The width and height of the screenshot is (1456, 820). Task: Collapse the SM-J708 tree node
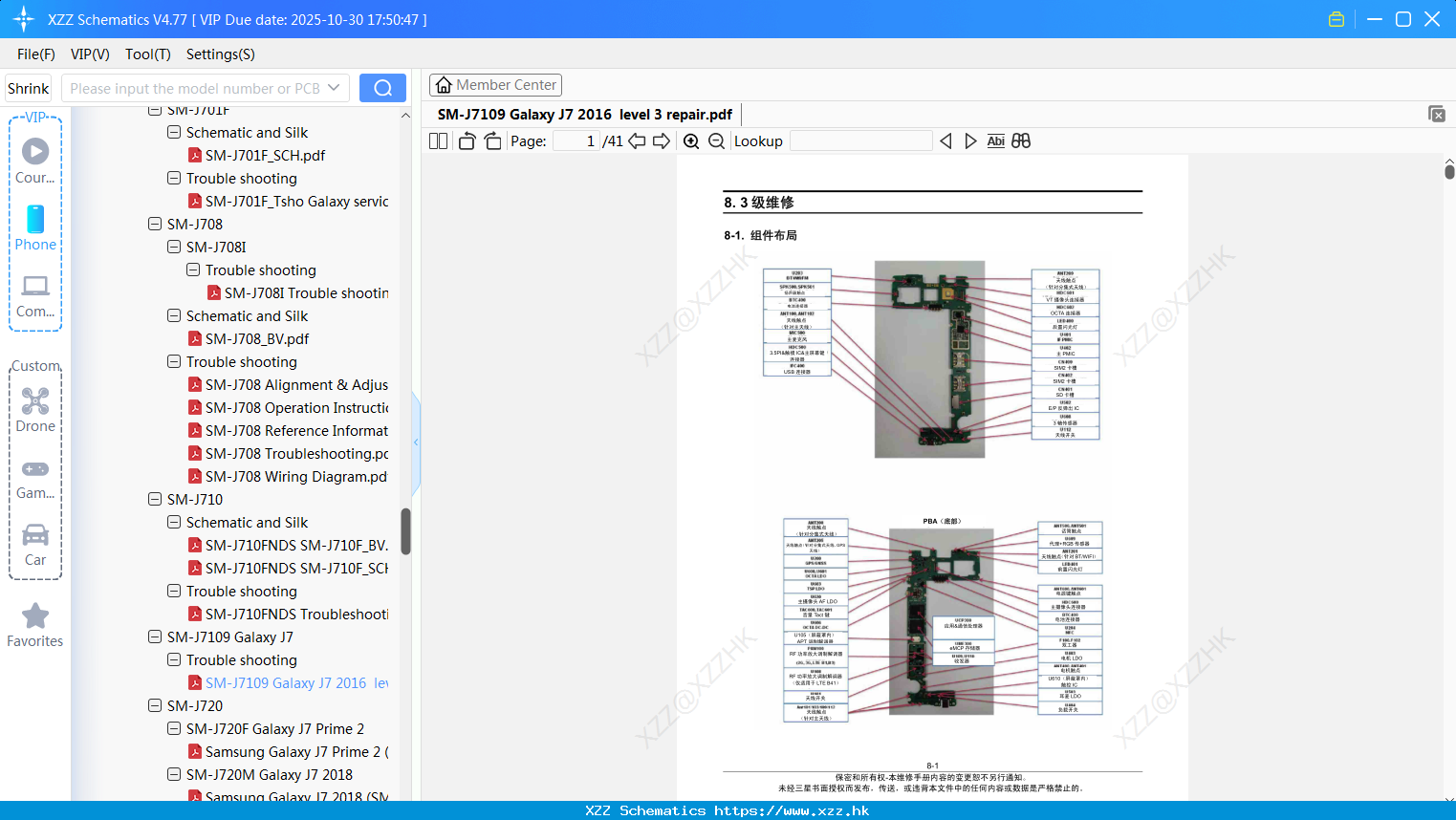coord(155,224)
